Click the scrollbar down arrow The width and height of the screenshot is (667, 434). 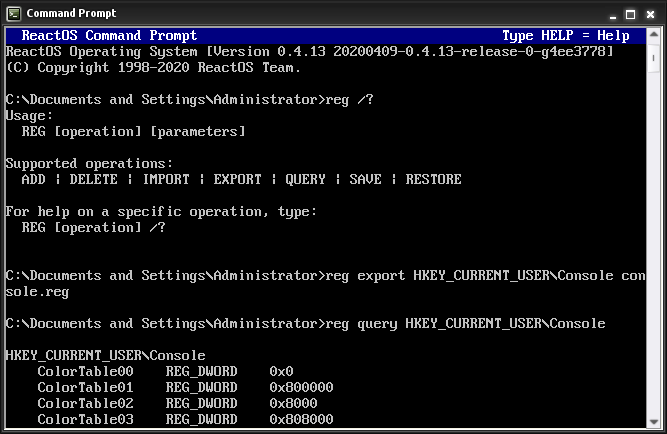[x=652, y=419]
